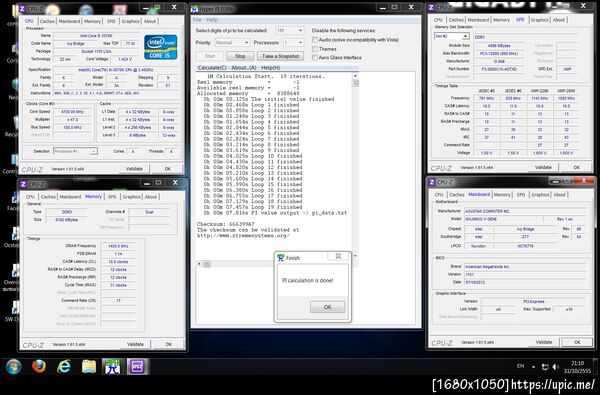
Task: Click the purple CPU-Z taskbar icon
Action: coord(137,367)
